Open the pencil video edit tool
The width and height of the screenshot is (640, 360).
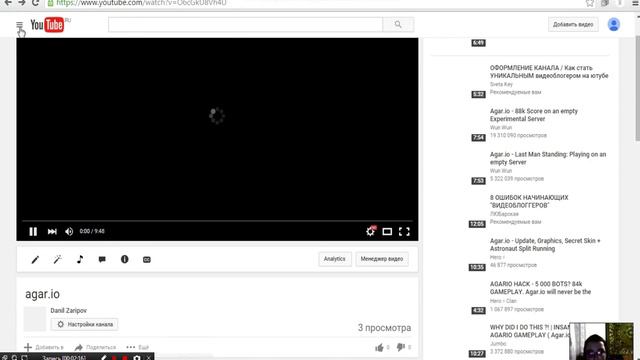pos(36,259)
